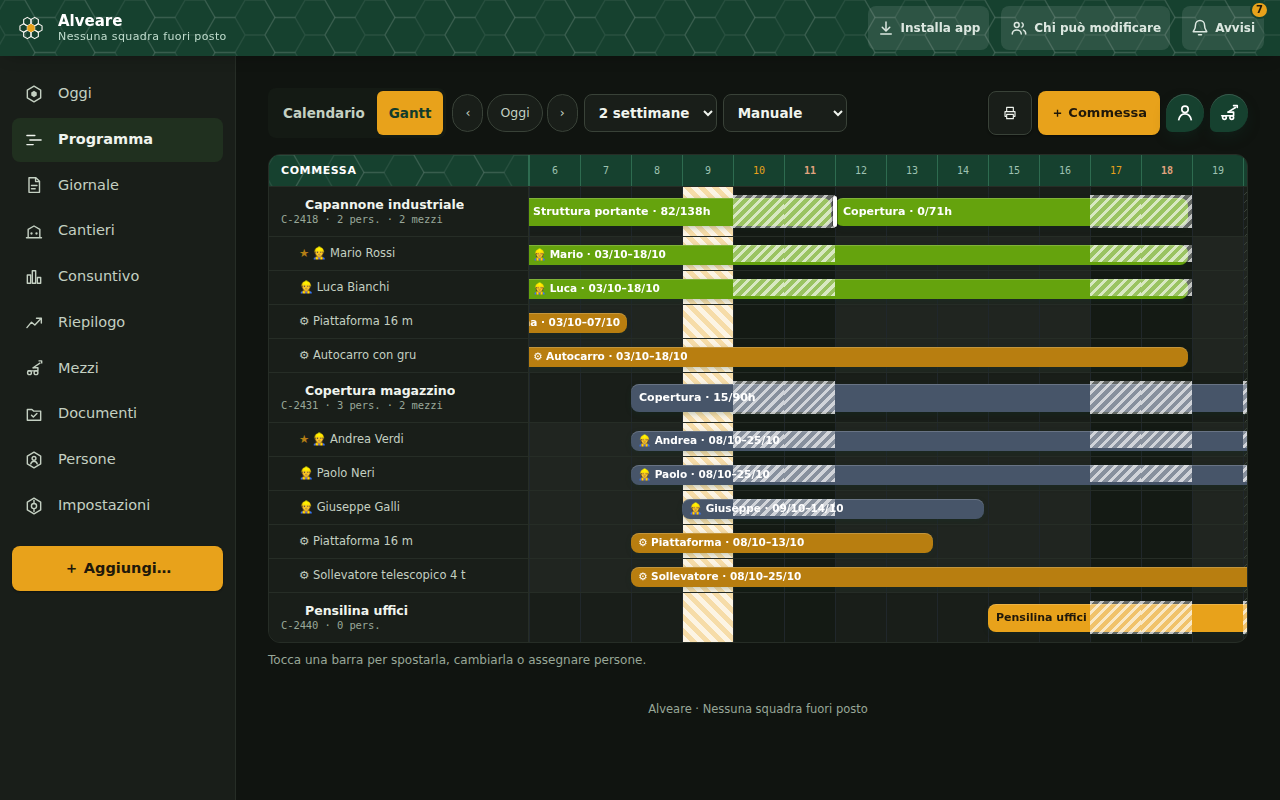Image resolution: width=1280 pixels, height=800 pixels.
Task: Click the Documenti sidebar icon
Action: click(x=34, y=414)
